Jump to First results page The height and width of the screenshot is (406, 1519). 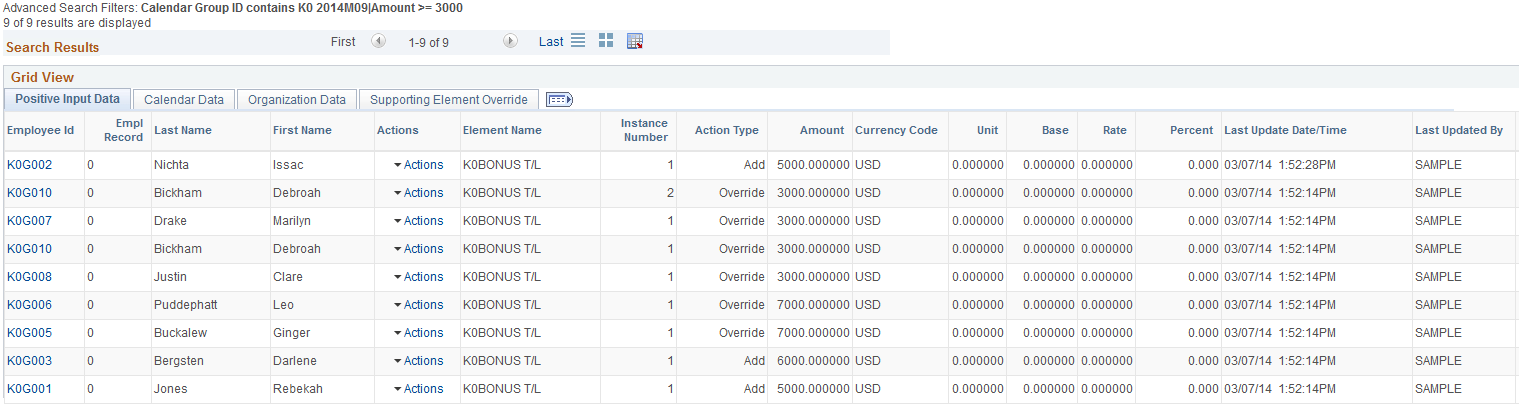343,42
